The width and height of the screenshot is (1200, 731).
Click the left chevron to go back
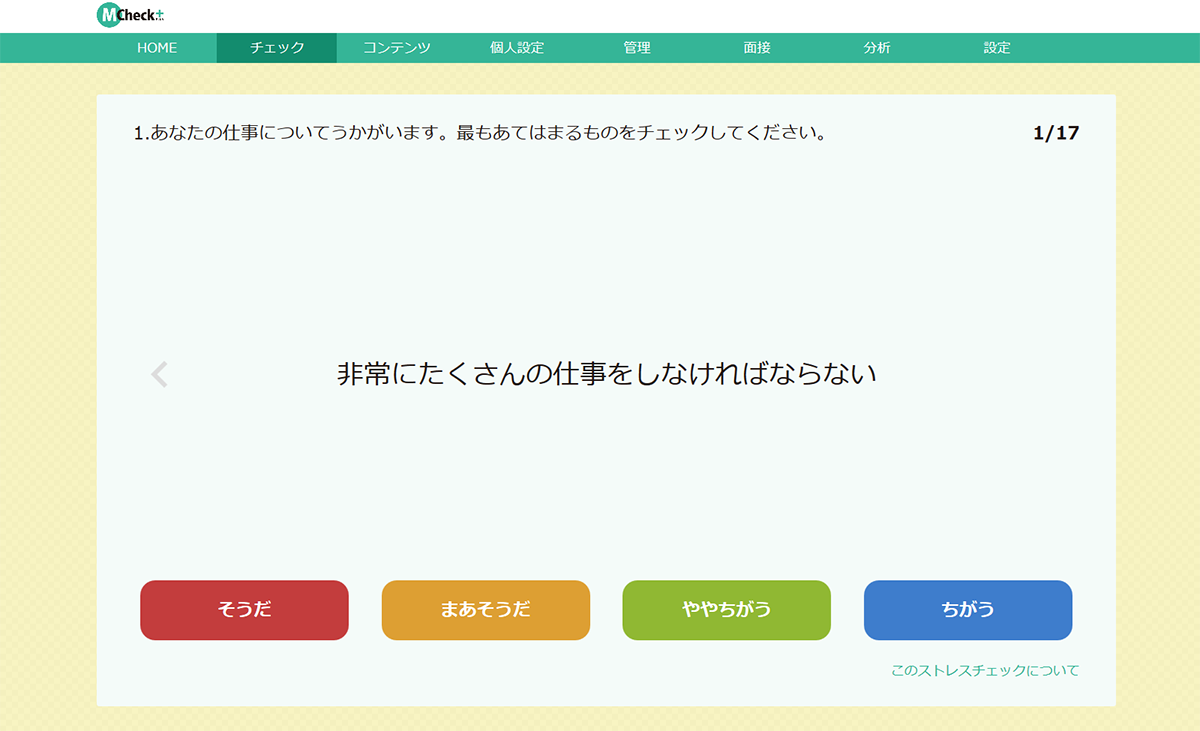[x=158, y=373]
